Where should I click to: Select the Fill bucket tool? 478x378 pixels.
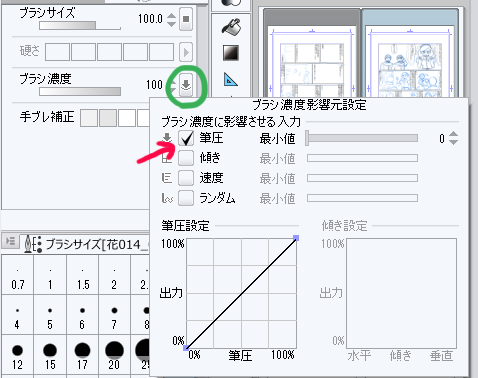(x=231, y=26)
